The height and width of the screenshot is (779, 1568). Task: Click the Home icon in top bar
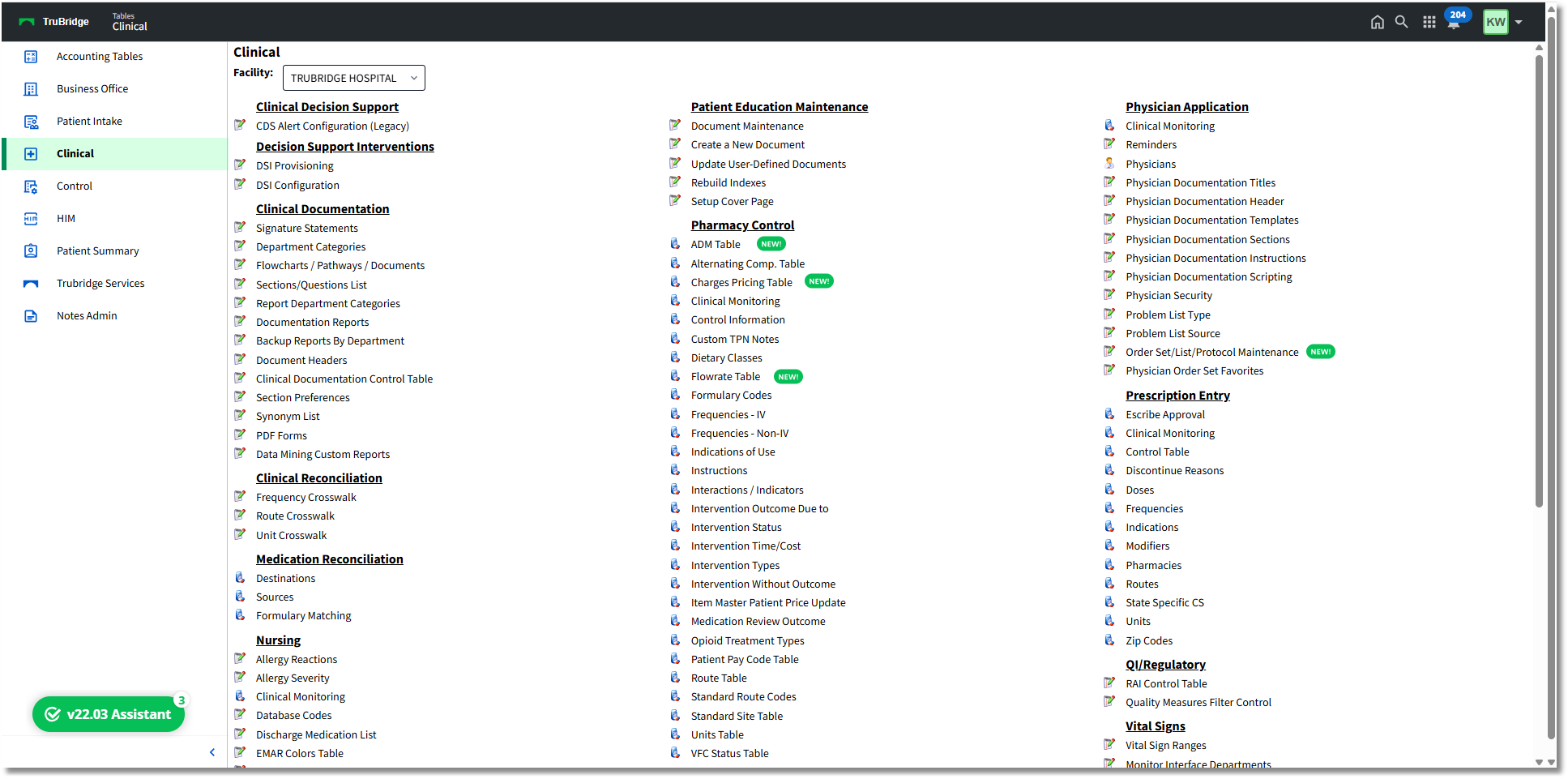1377,22
